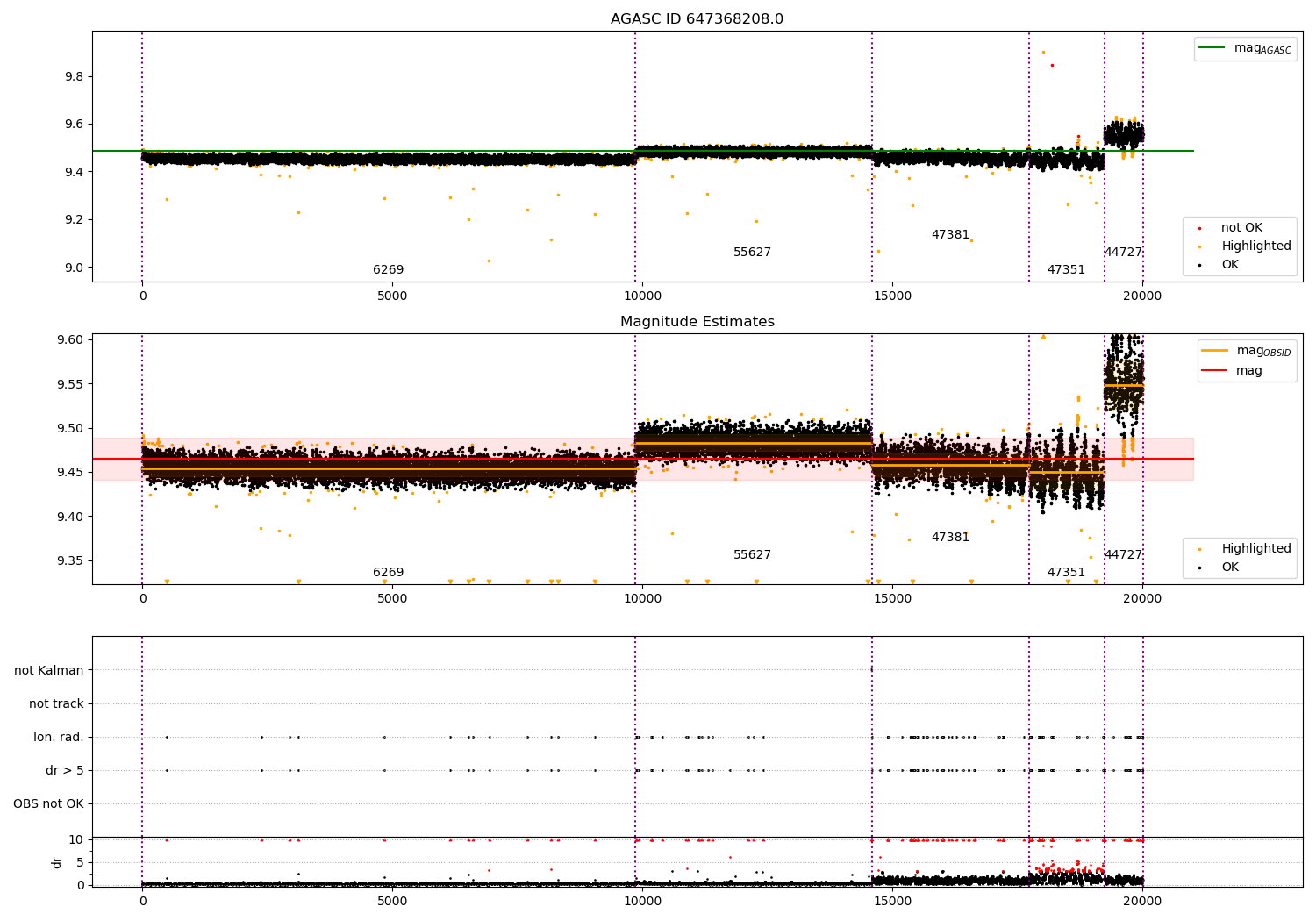Image resolution: width=1316 pixels, height=921 pixels.
Task: Click OBSID label 47351 in Magnitude Estimates plot
Action: point(1066,572)
